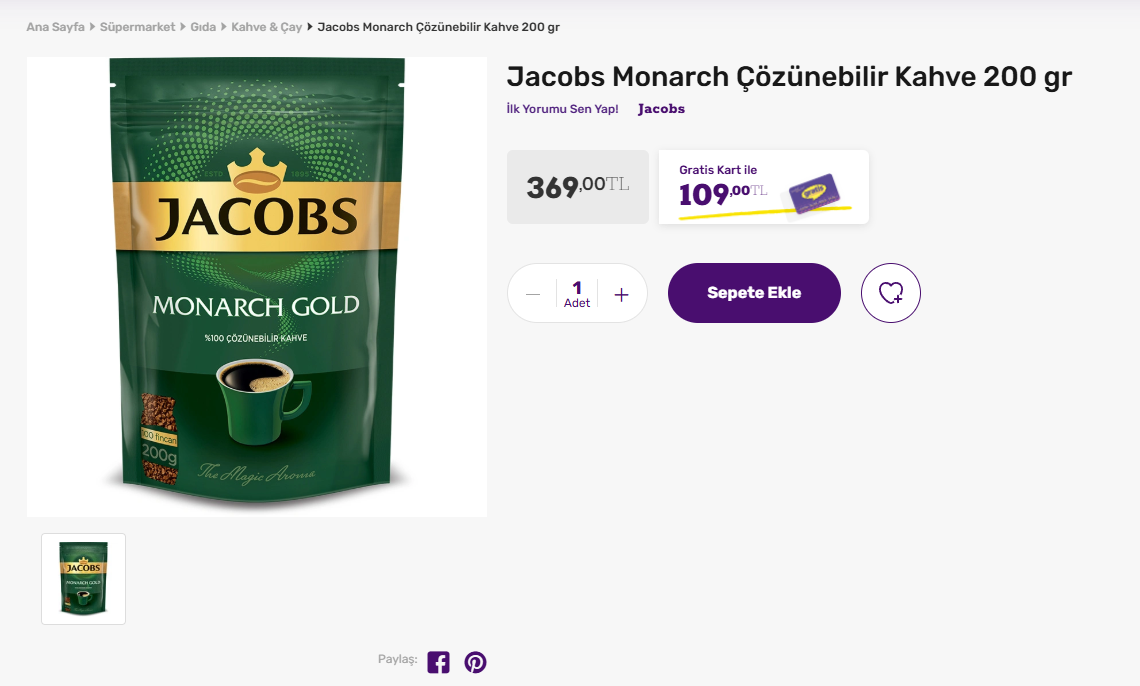Open the Jacobs brand link
1140x686 pixels.
[x=661, y=109]
